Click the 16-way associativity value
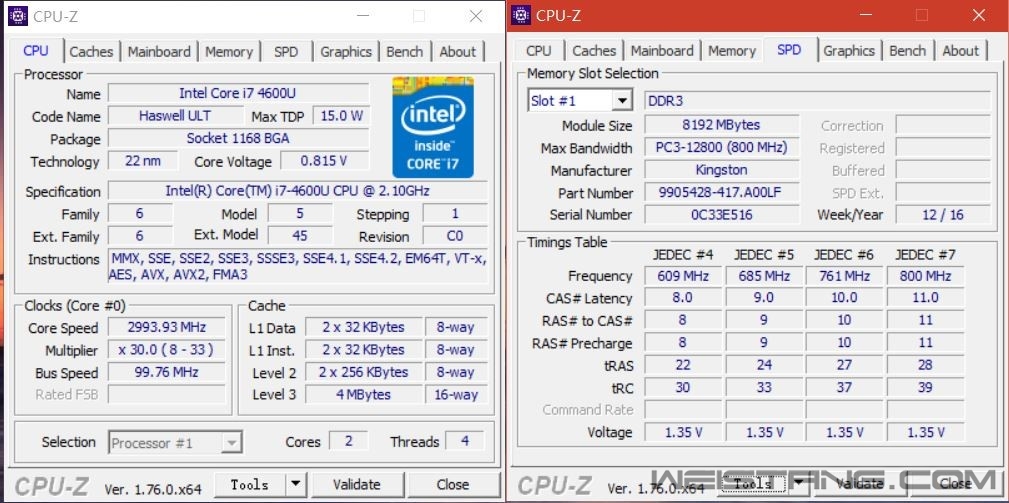Viewport: 1009px width, 503px height. coord(456,394)
